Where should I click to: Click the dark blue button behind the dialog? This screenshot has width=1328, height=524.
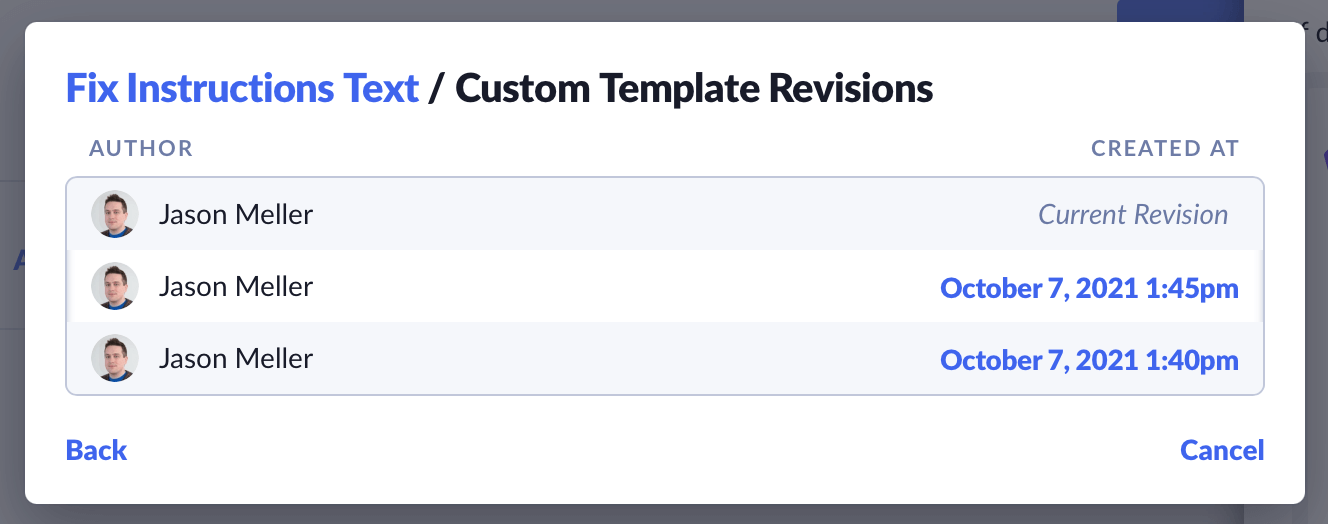[1178, 11]
